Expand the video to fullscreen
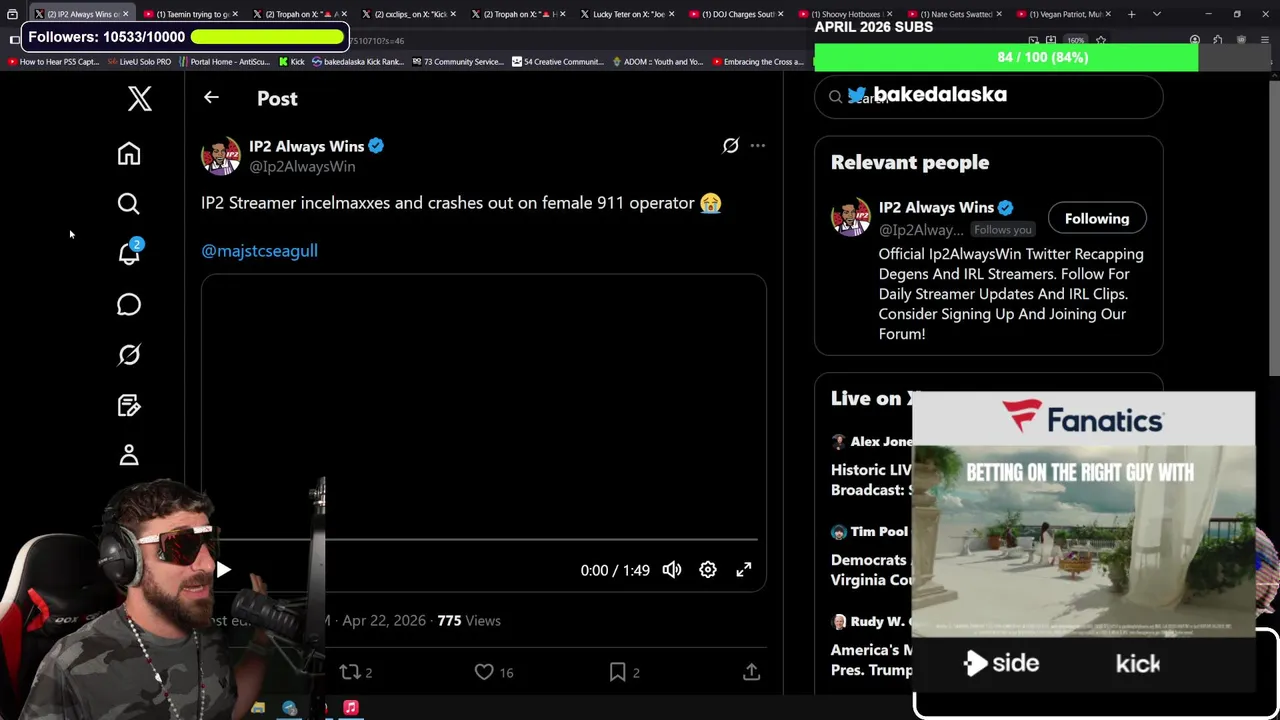The width and height of the screenshot is (1280, 720). [x=744, y=570]
